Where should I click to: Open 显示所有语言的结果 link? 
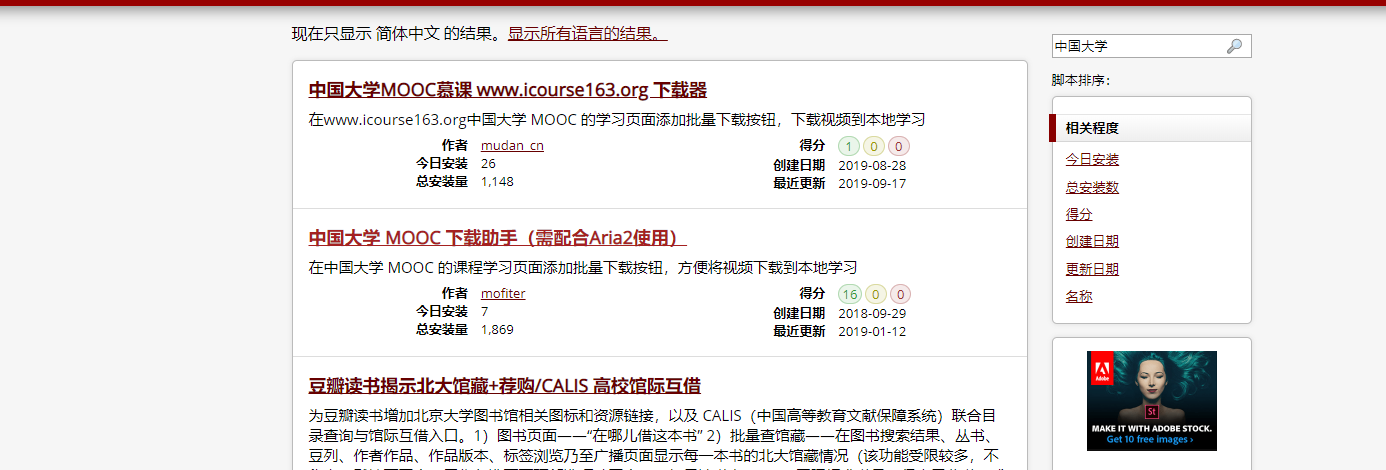pos(587,34)
